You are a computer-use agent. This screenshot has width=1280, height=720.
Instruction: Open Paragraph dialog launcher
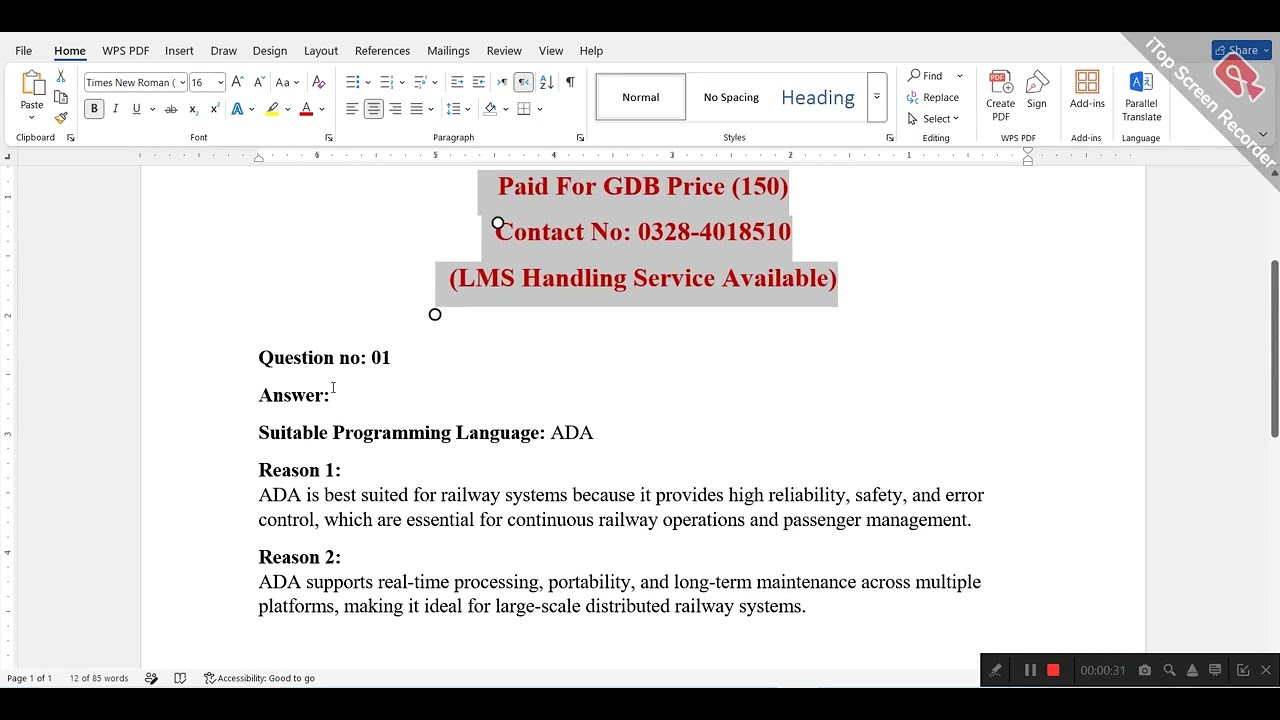pyautogui.click(x=580, y=138)
